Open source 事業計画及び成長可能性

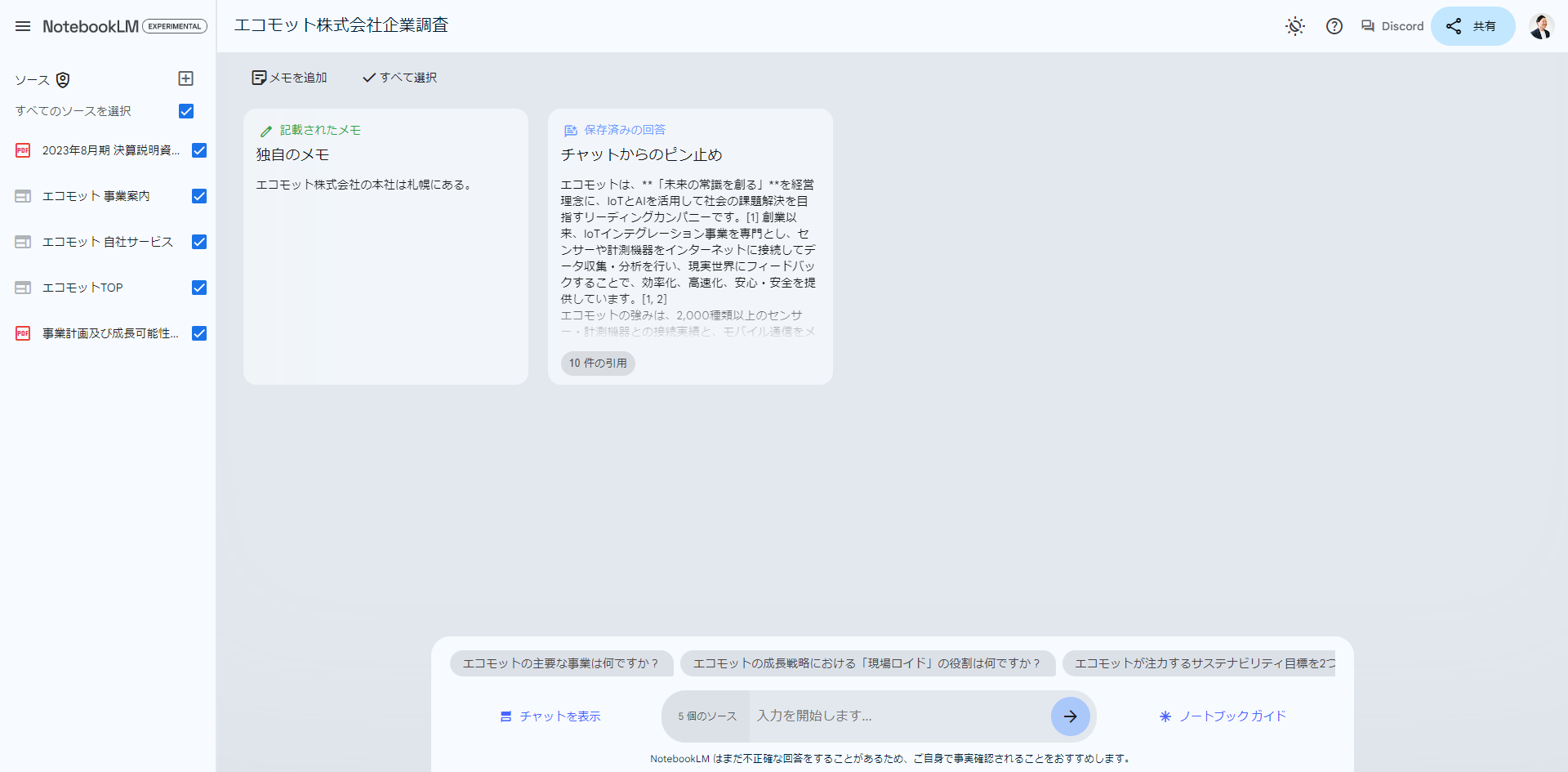(x=110, y=333)
